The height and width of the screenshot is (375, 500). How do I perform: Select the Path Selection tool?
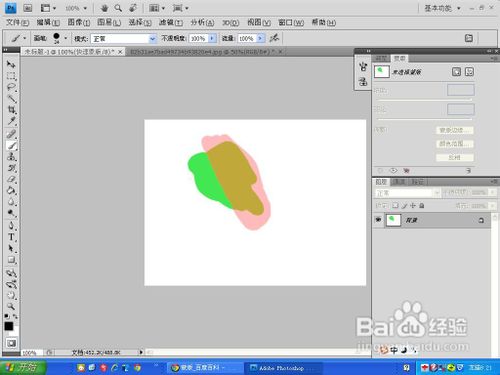11,249
